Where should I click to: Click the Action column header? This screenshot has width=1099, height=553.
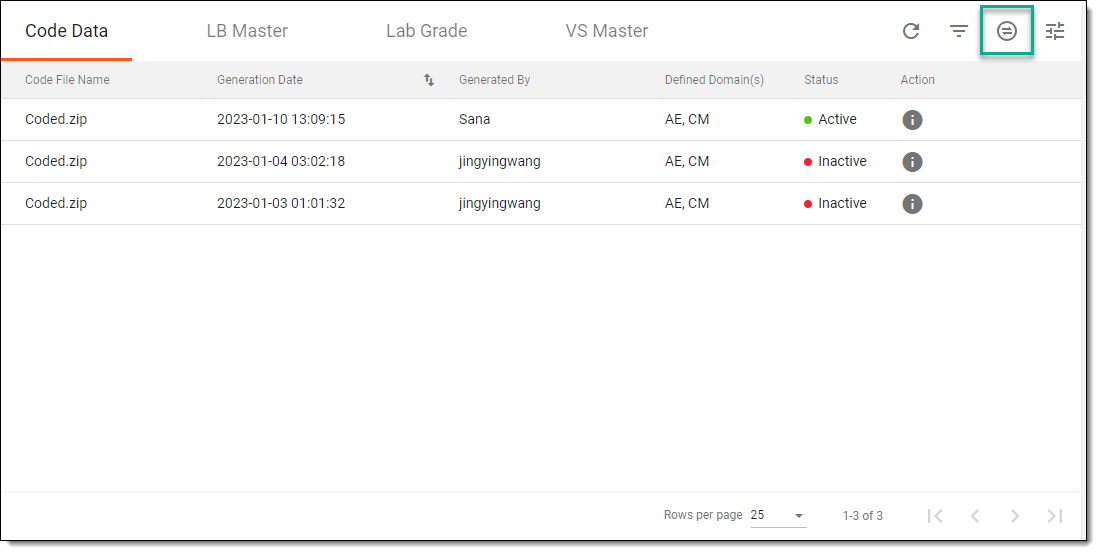917,80
